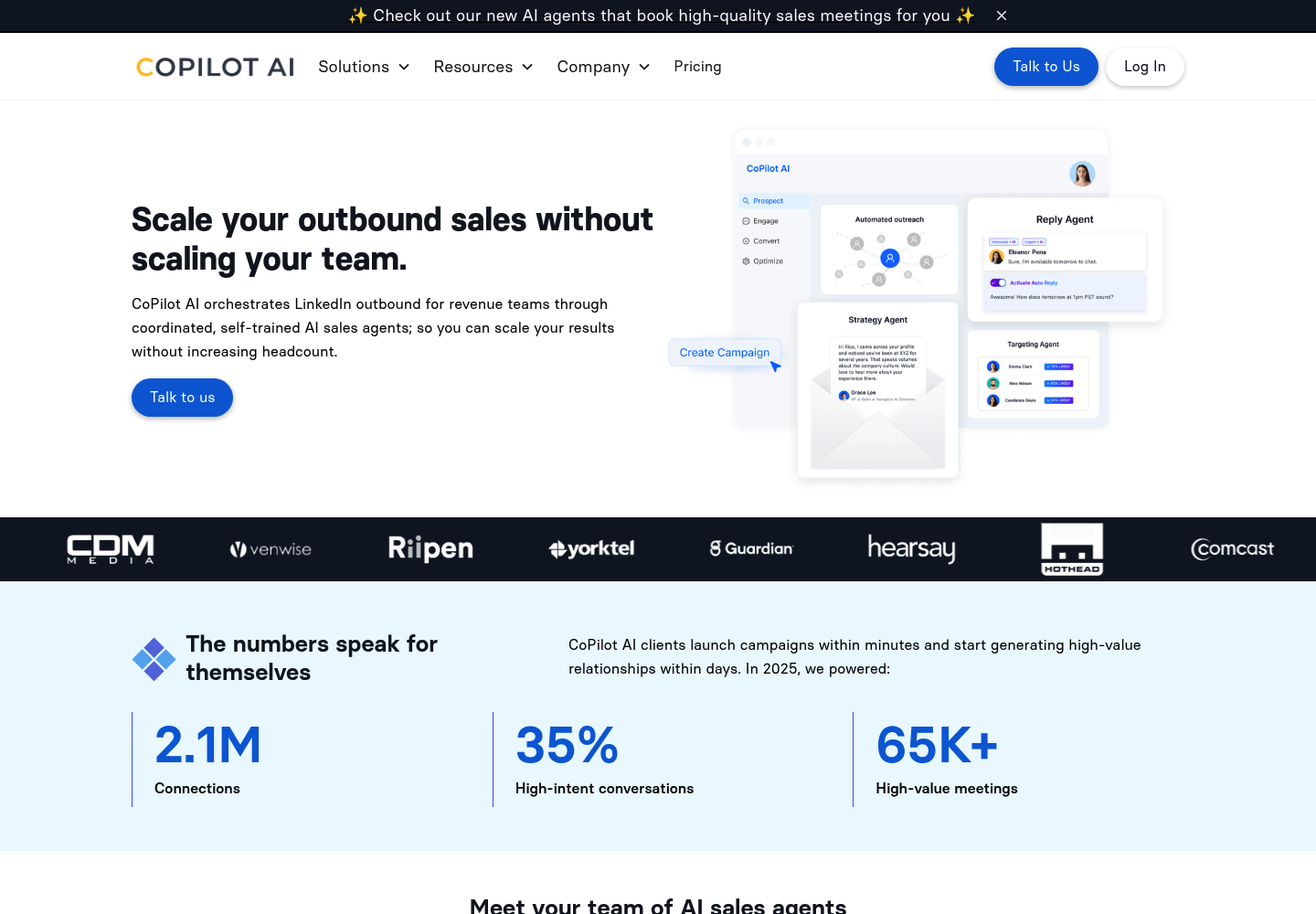Expand the Company dropdown chevron
1316x914 pixels.
click(x=644, y=67)
